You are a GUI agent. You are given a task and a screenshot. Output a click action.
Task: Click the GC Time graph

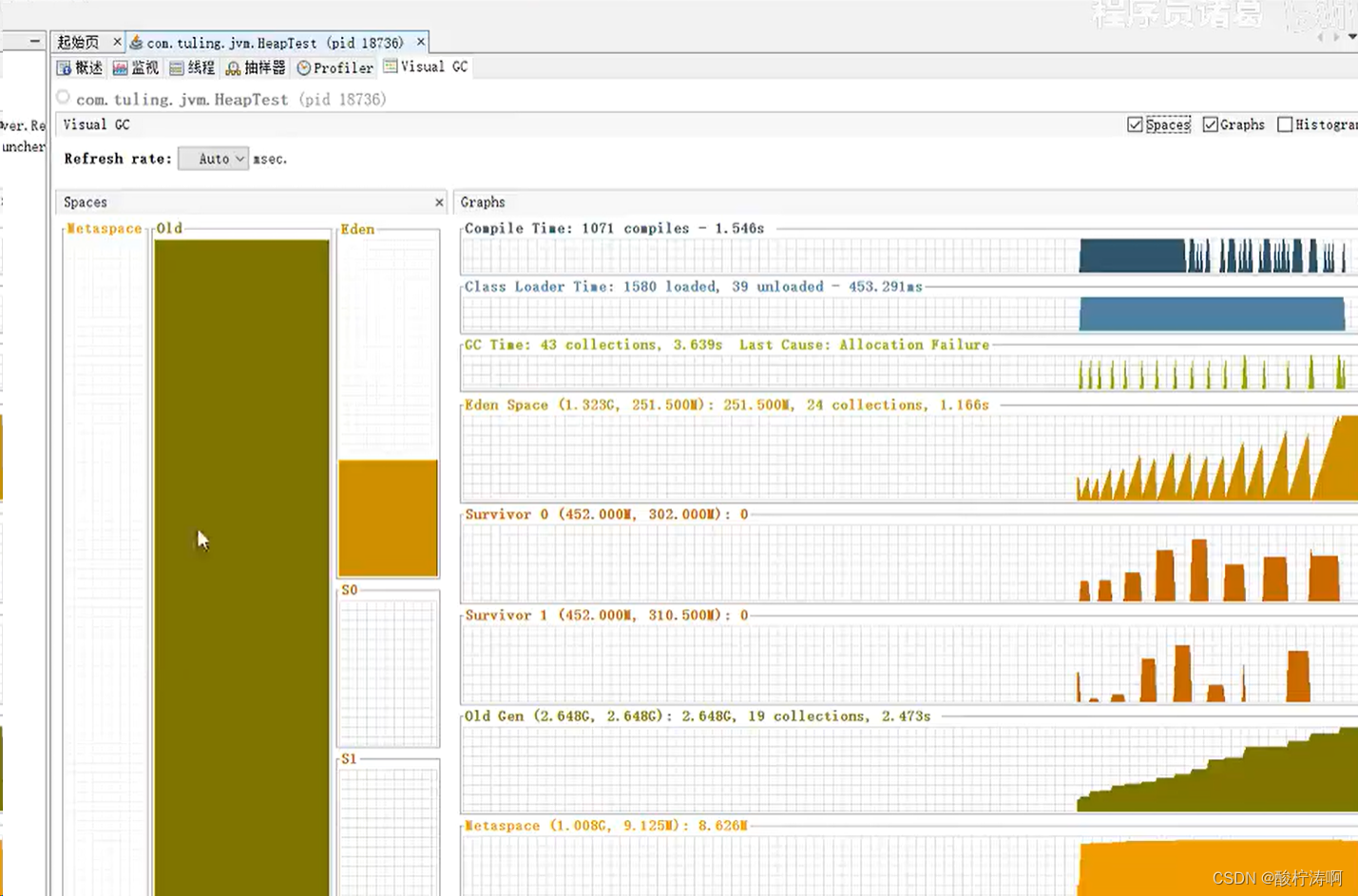coord(909,372)
